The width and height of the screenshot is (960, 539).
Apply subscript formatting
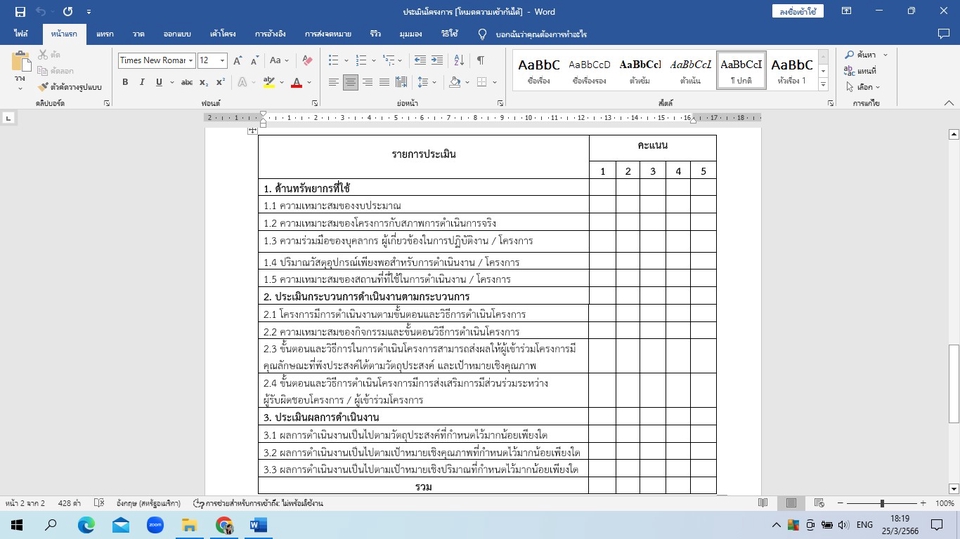pos(204,82)
